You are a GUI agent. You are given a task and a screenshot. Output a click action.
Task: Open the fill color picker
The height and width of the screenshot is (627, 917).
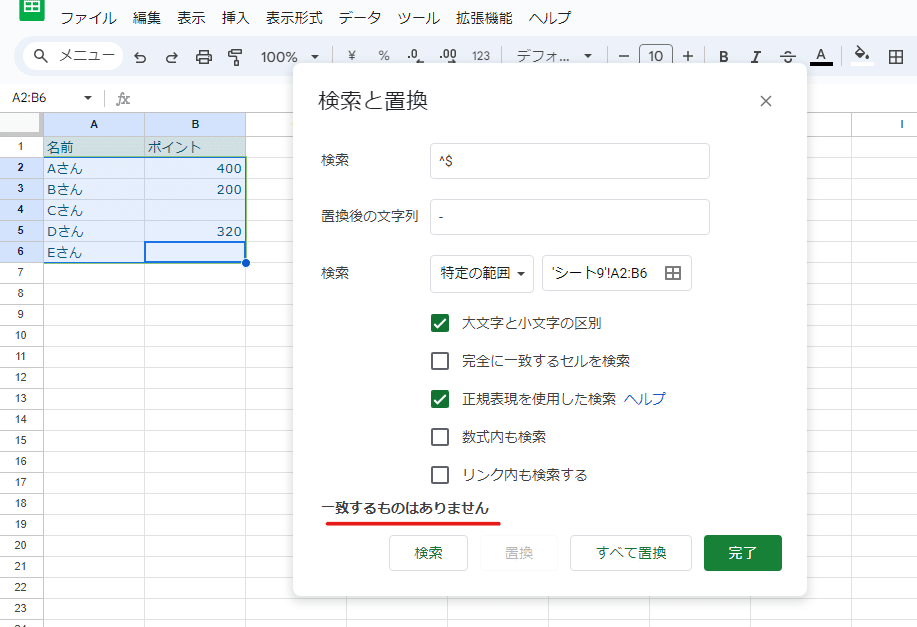tap(862, 55)
